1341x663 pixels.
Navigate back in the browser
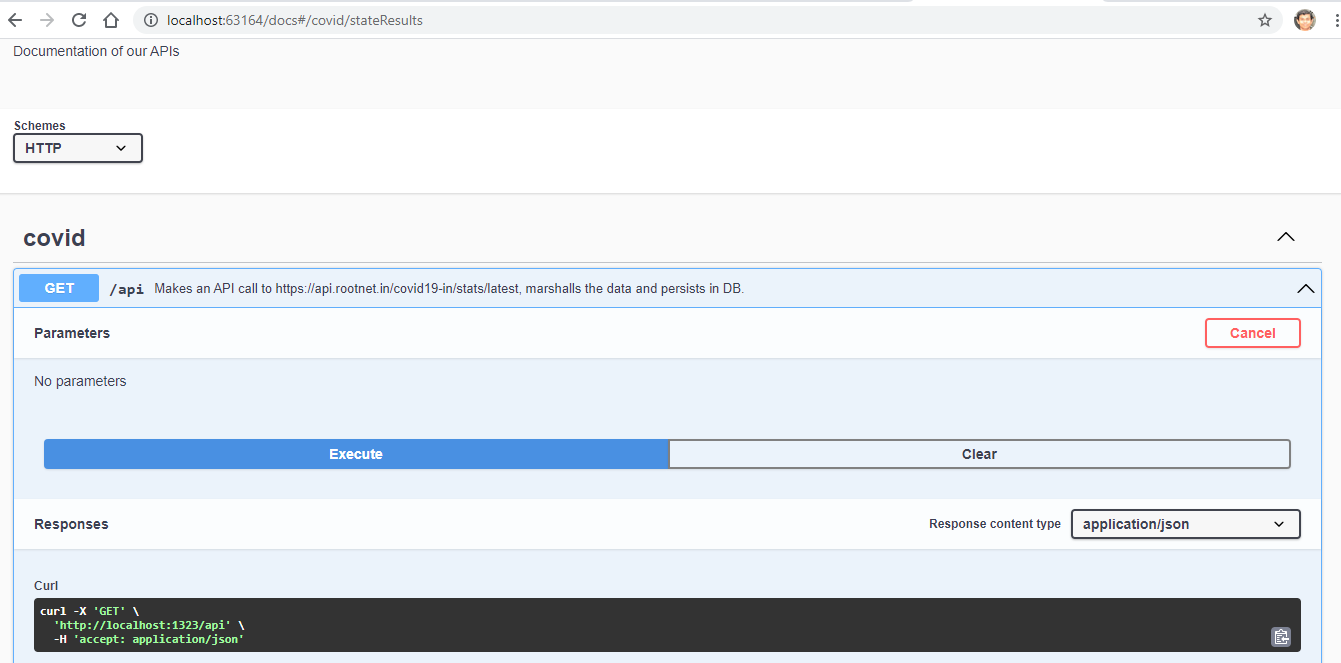[15, 19]
